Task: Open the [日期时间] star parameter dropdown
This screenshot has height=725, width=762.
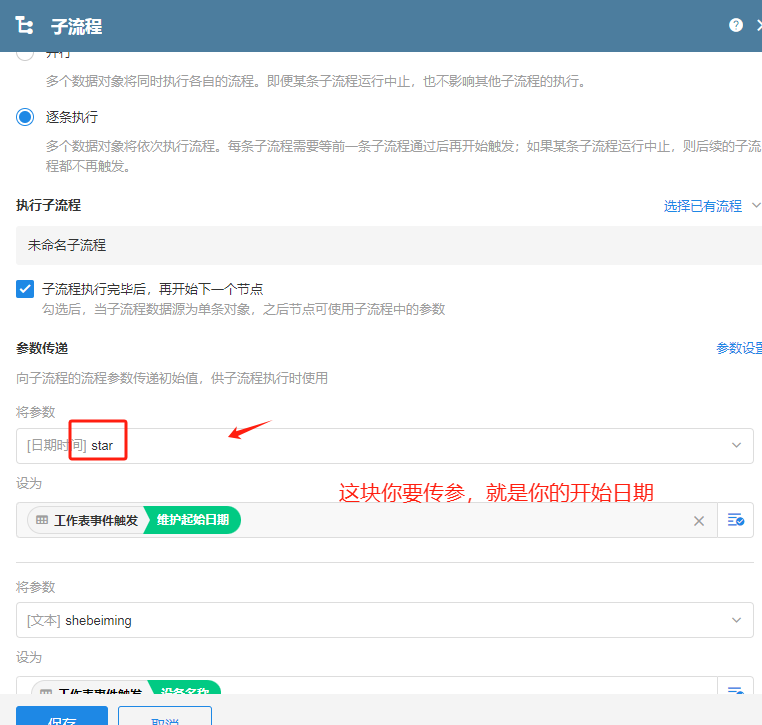Action: click(x=385, y=445)
